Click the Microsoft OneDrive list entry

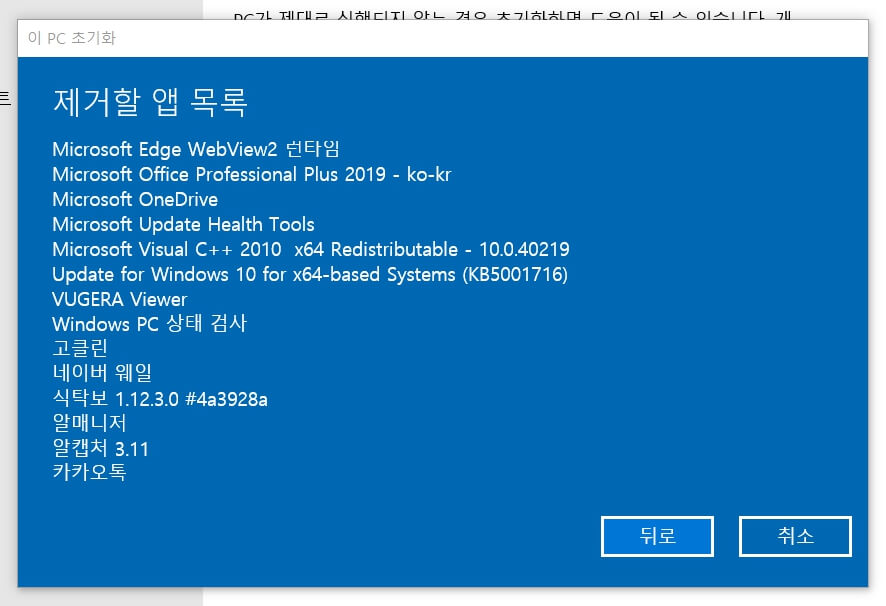point(134,199)
